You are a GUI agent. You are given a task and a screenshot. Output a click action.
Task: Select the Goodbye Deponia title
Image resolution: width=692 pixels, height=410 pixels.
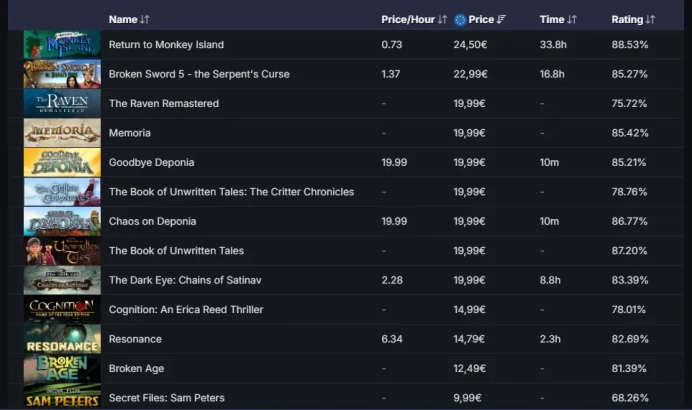point(151,162)
